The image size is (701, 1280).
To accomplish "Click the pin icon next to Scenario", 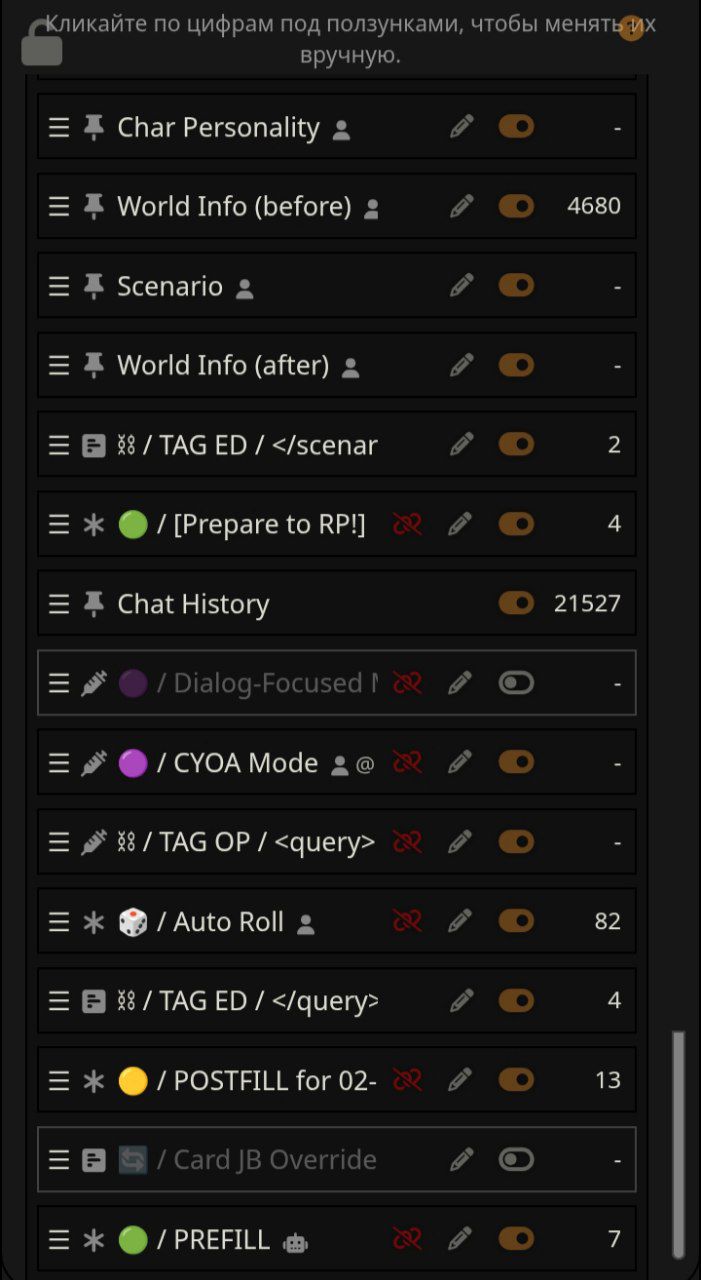I will click(x=94, y=286).
